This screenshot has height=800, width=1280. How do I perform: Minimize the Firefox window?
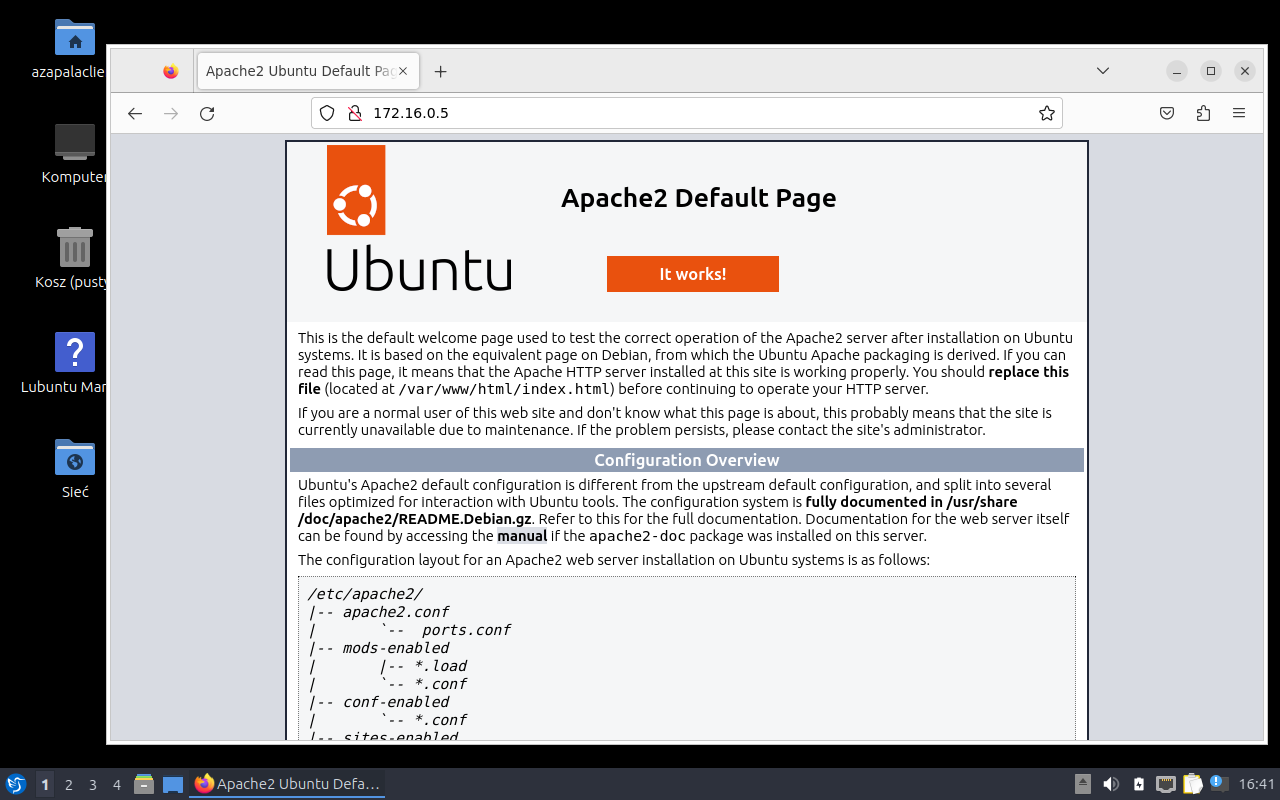click(1177, 71)
